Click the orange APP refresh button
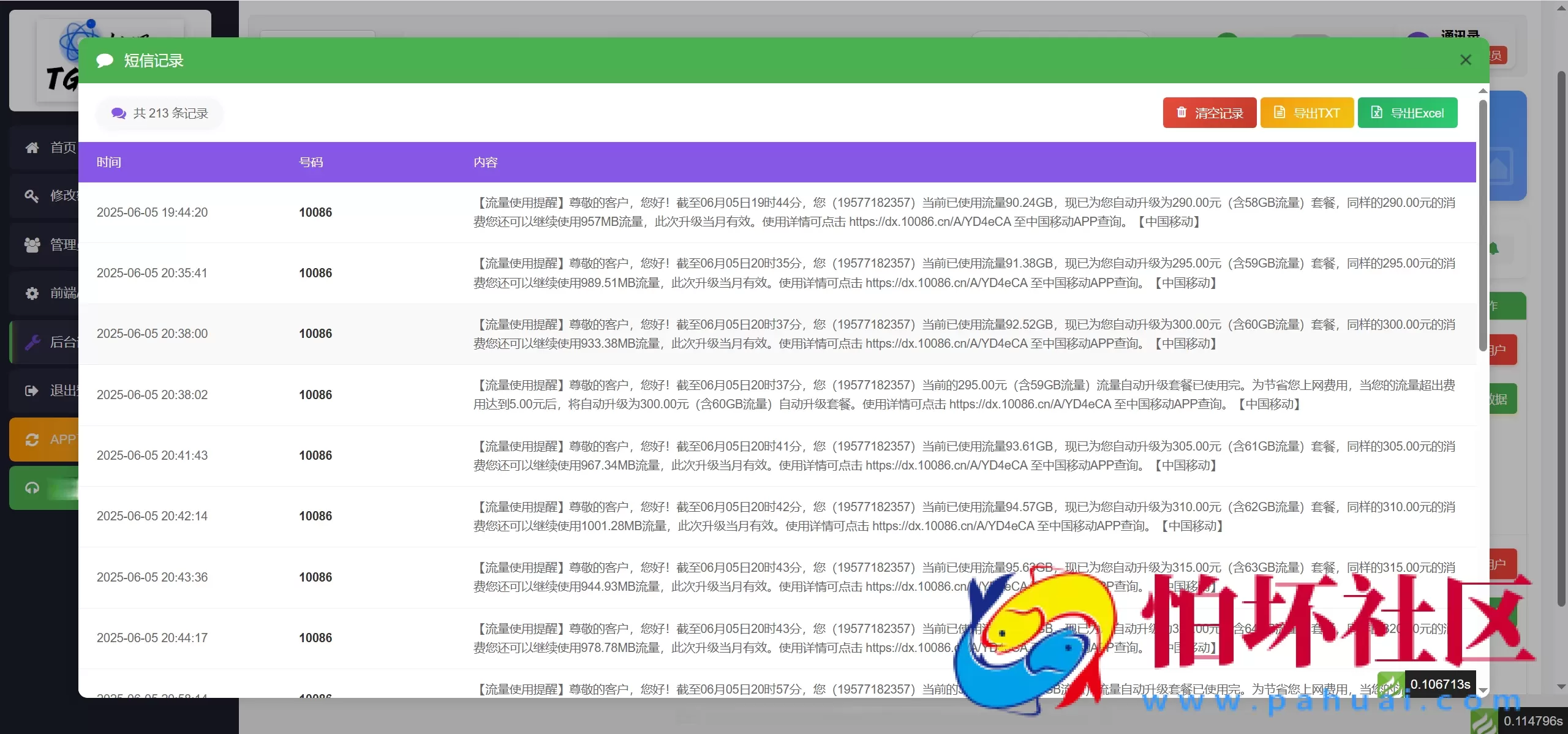 [44, 440]
